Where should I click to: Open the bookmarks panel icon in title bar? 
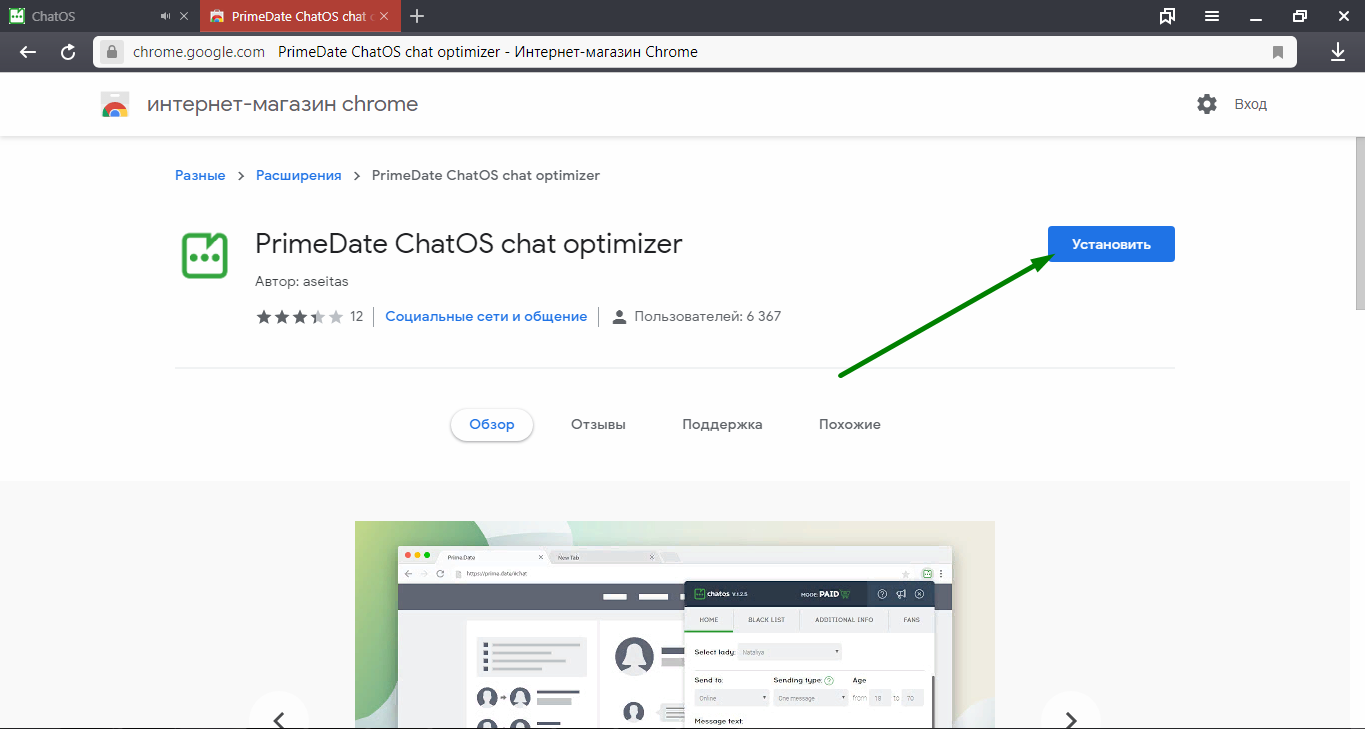tap(1167, 16)
